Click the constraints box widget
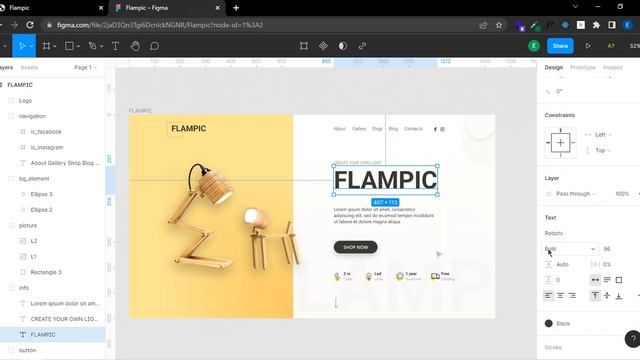This screenshot has height=360, width=640. (560, 142)
